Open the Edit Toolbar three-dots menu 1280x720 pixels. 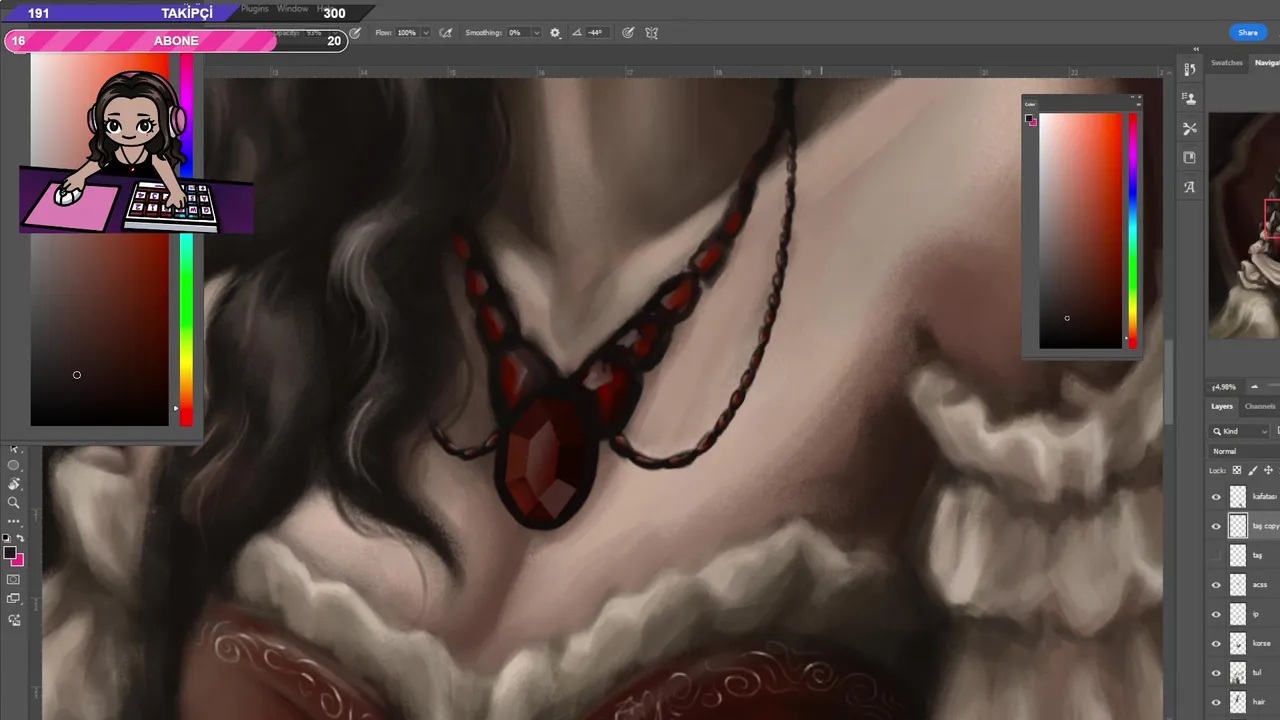(x=13, y=521)
